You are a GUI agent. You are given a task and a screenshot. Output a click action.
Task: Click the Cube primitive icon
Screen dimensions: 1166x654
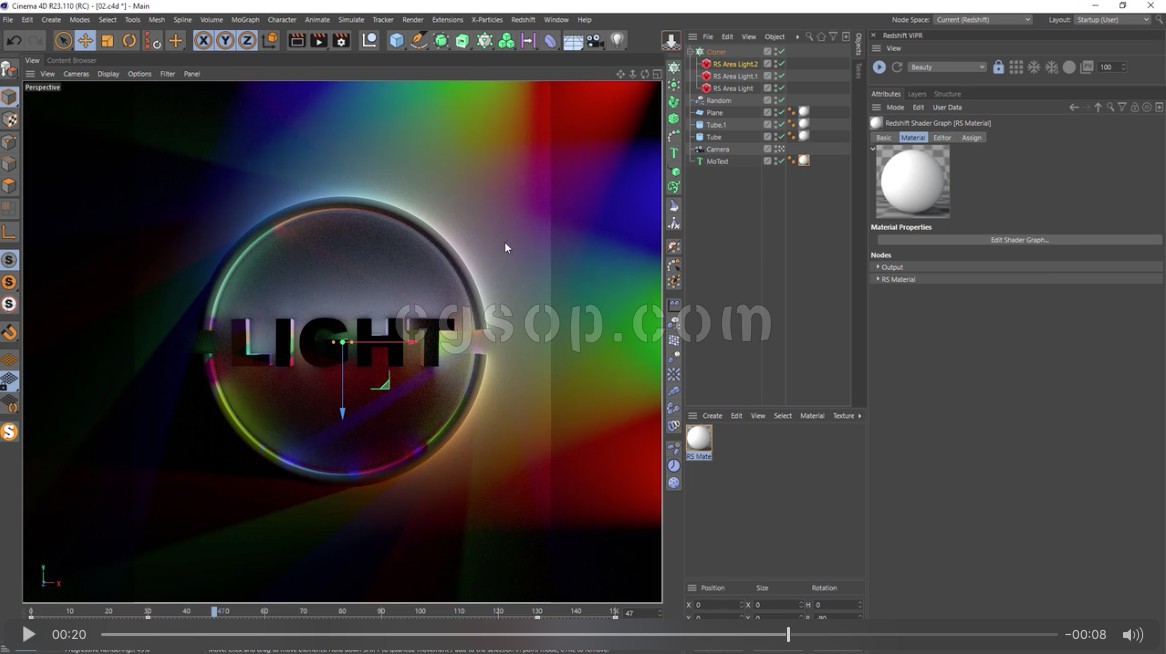point(396,41)
